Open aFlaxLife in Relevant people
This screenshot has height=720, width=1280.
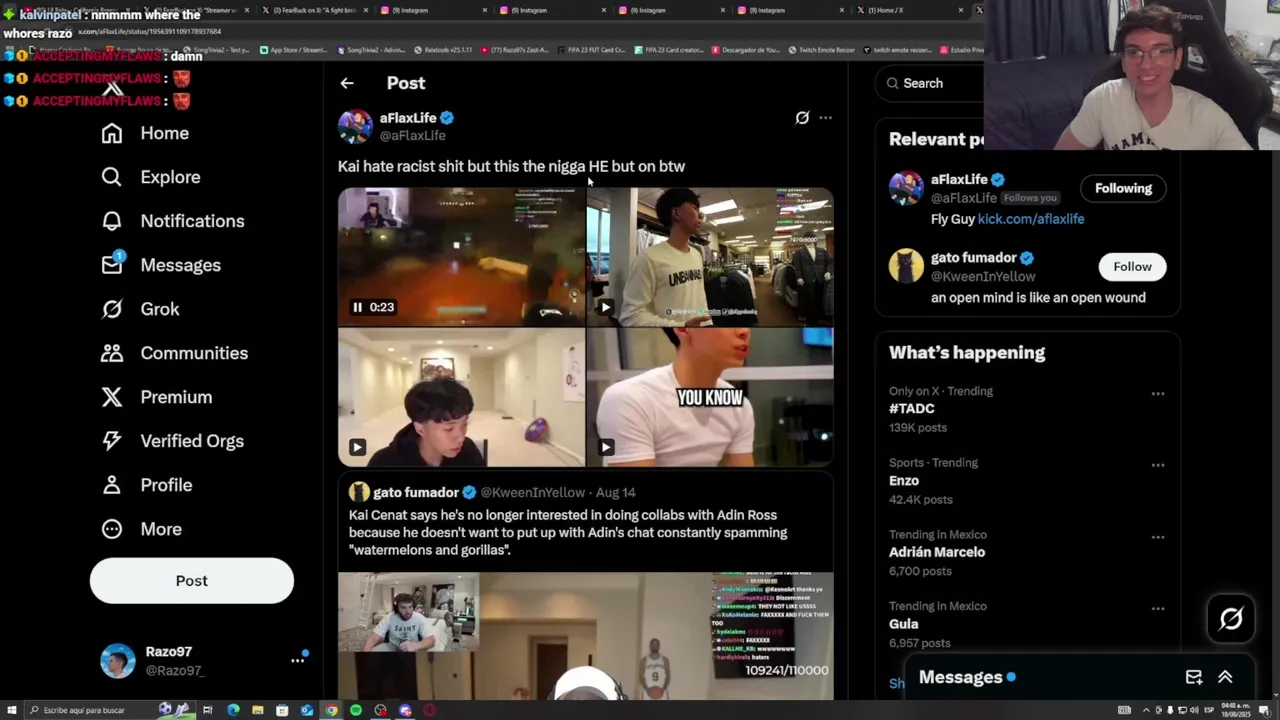click(959, 179)
